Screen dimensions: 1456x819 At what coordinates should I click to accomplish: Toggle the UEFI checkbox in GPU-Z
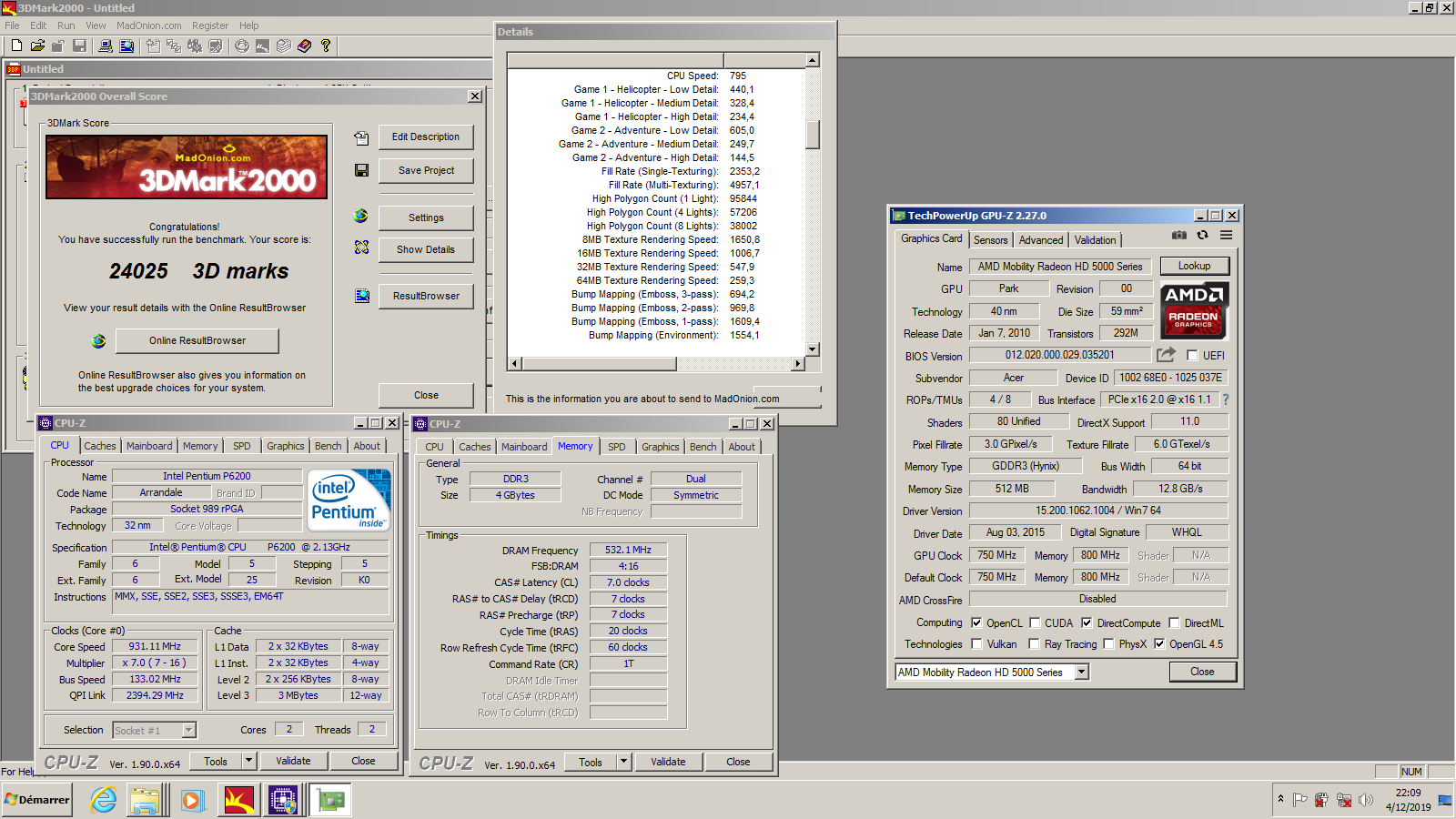[x=1192, y=356]
